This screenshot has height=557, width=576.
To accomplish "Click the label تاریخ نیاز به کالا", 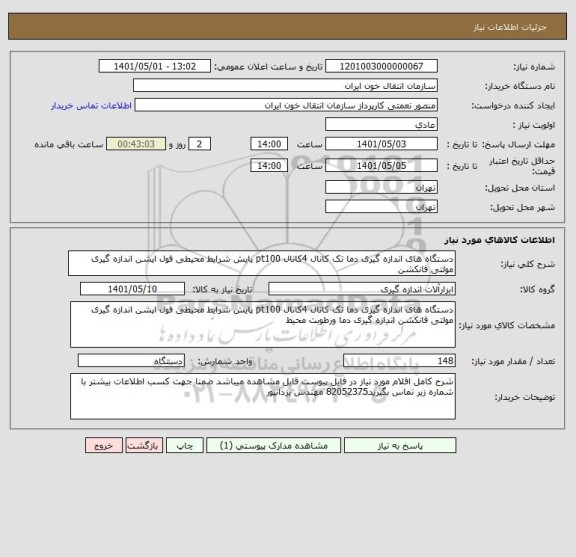I will pos(222,290).
